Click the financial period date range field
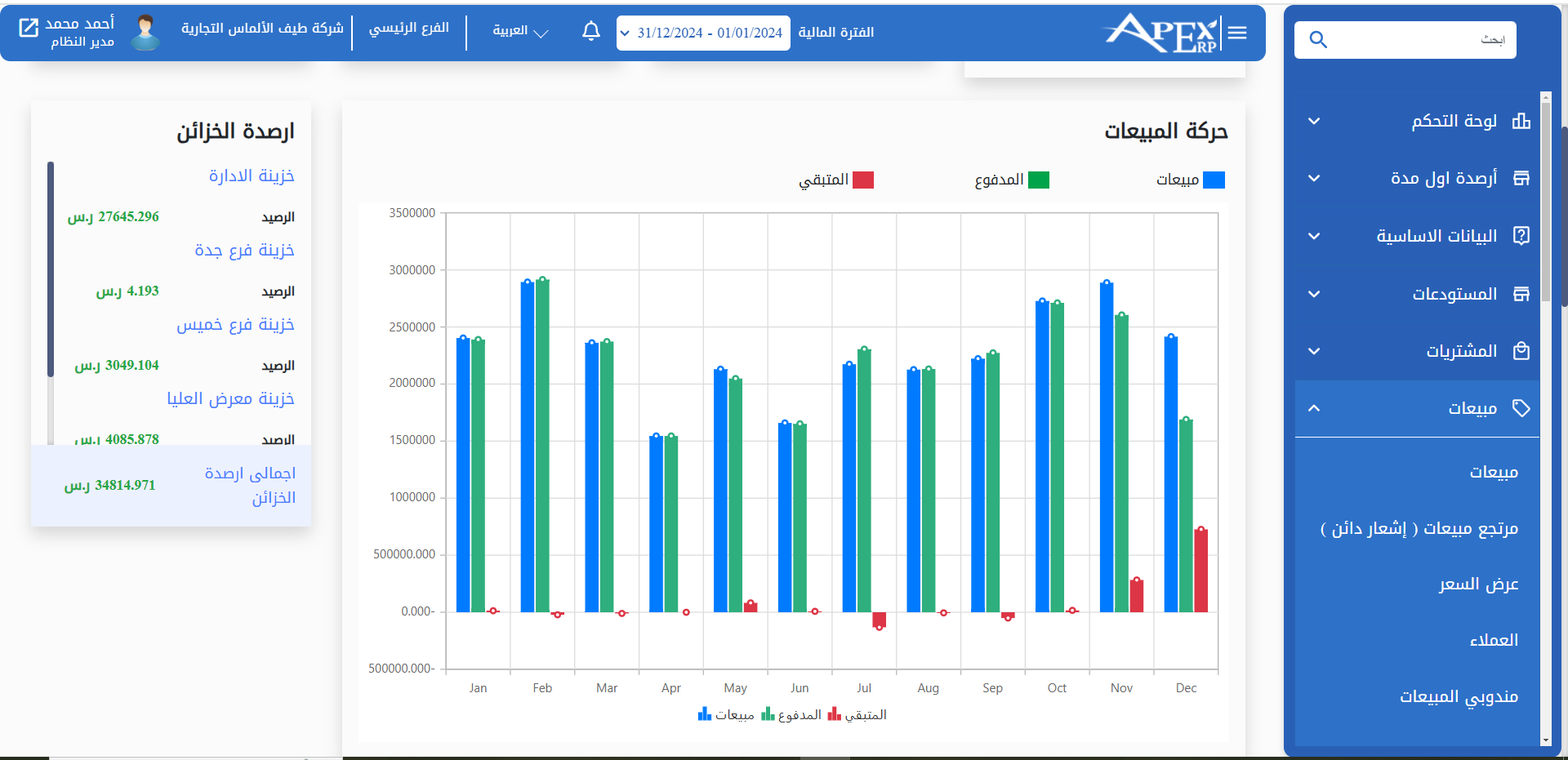1568x760 pixels. point(704,33)
